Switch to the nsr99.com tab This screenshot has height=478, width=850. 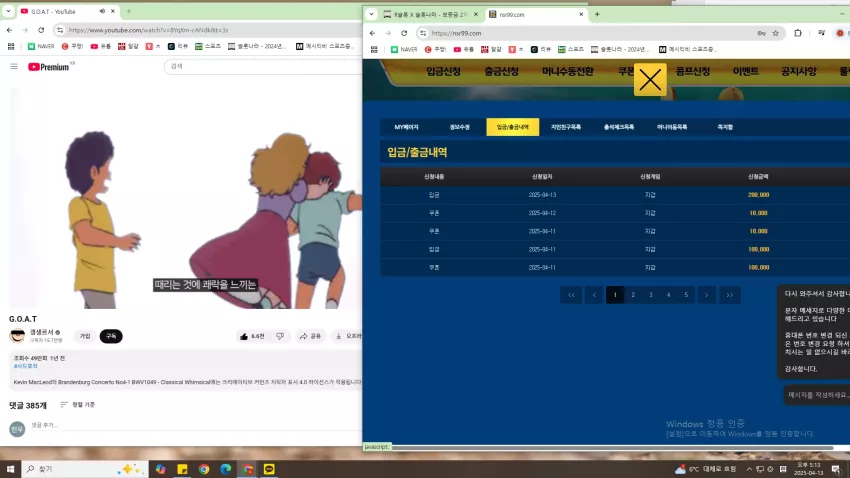click(536, 15)
